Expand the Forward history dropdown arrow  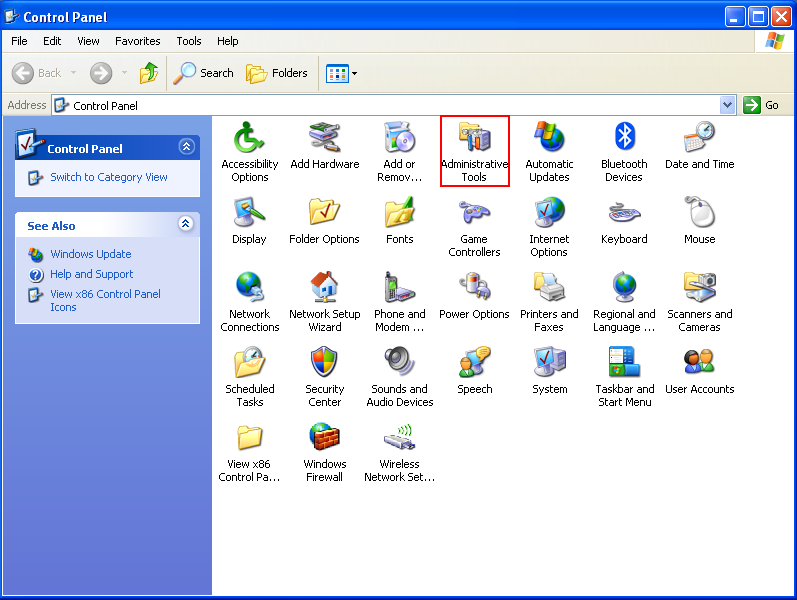tap(124, 73)
